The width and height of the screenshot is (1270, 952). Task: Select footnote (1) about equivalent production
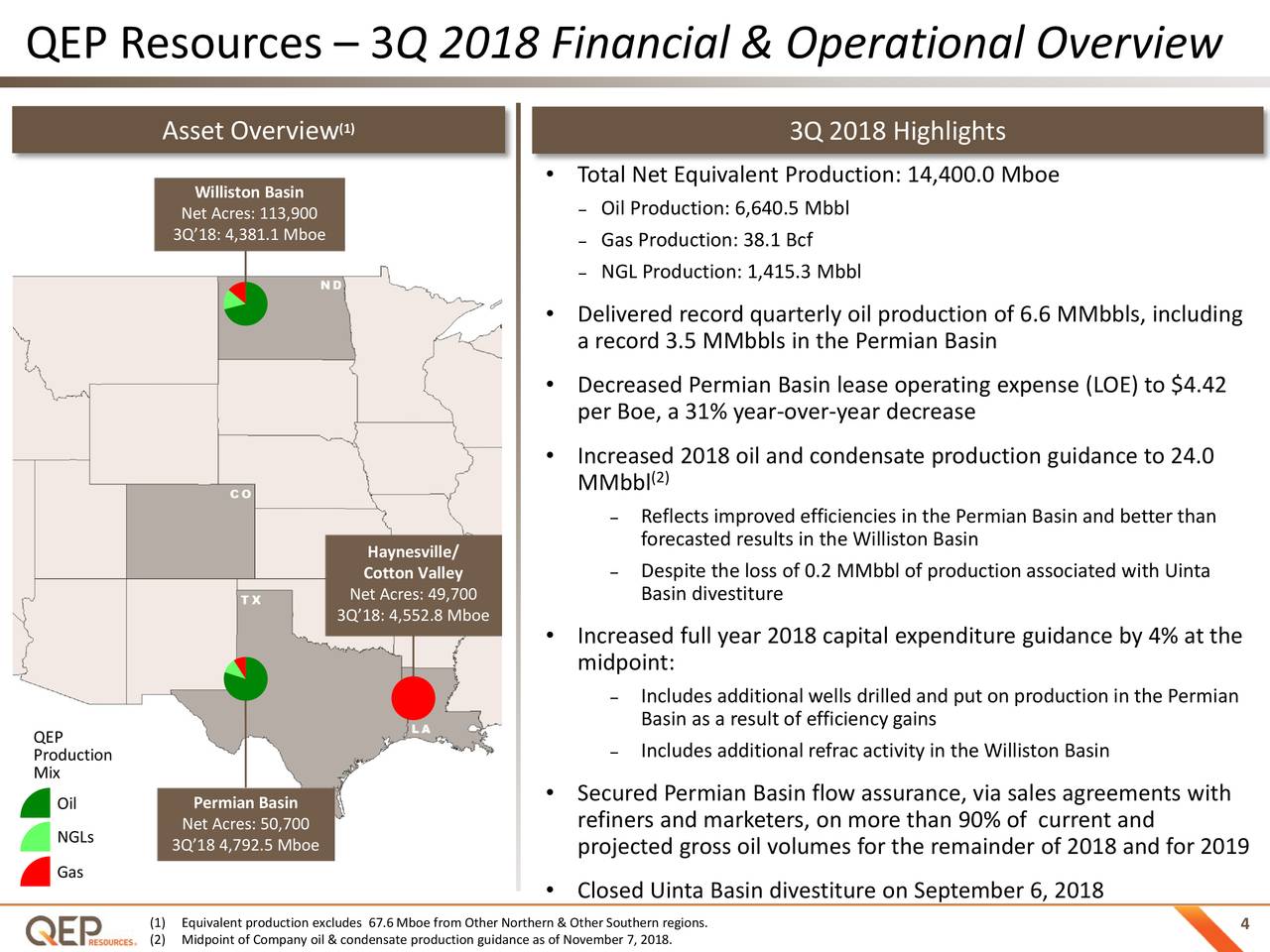[427, 920]
